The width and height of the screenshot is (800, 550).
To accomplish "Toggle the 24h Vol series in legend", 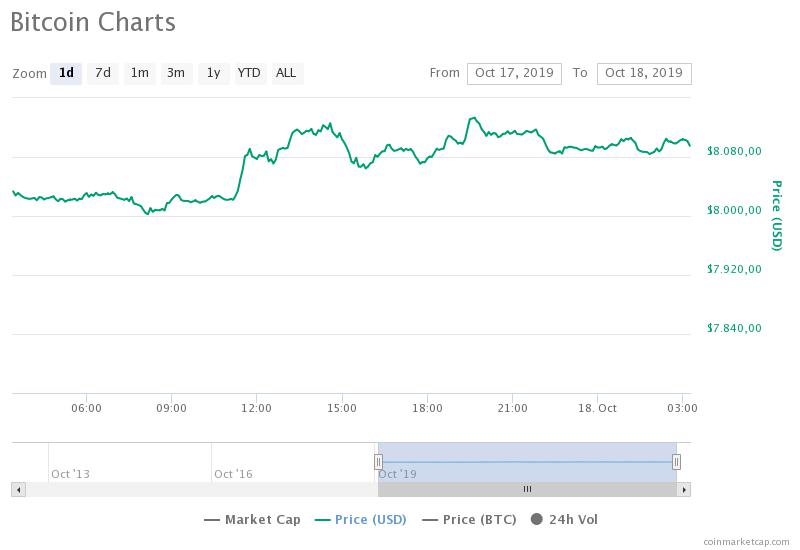I will [x=564, y=519].
